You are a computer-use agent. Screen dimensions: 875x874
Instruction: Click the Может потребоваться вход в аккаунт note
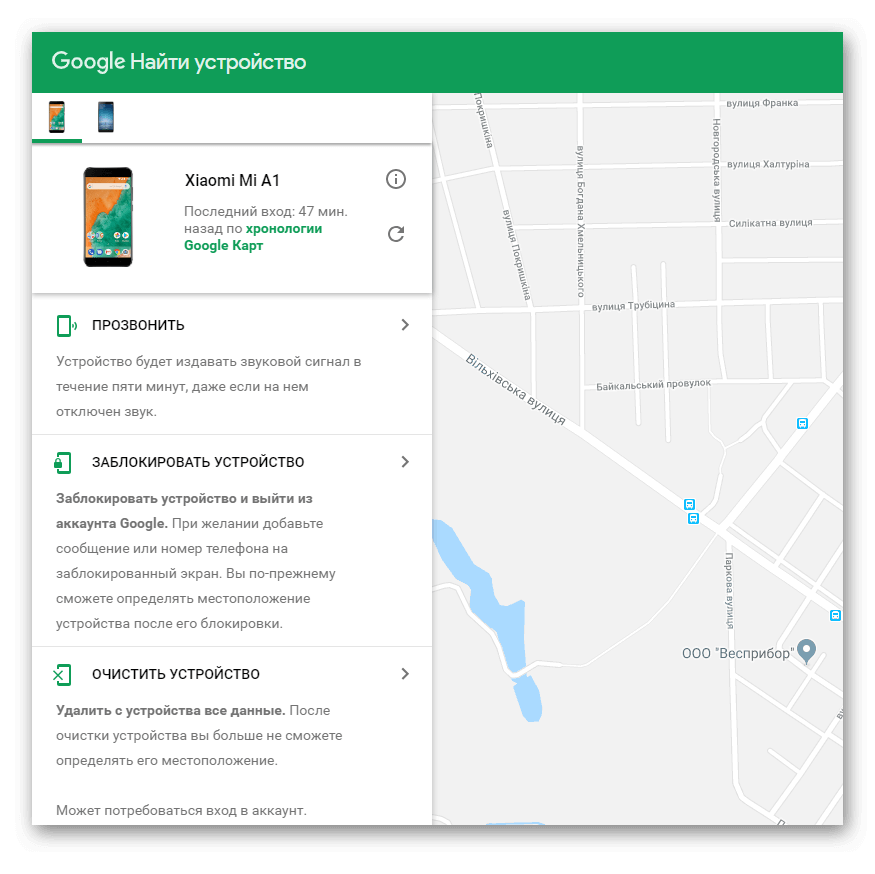[181, 810]
